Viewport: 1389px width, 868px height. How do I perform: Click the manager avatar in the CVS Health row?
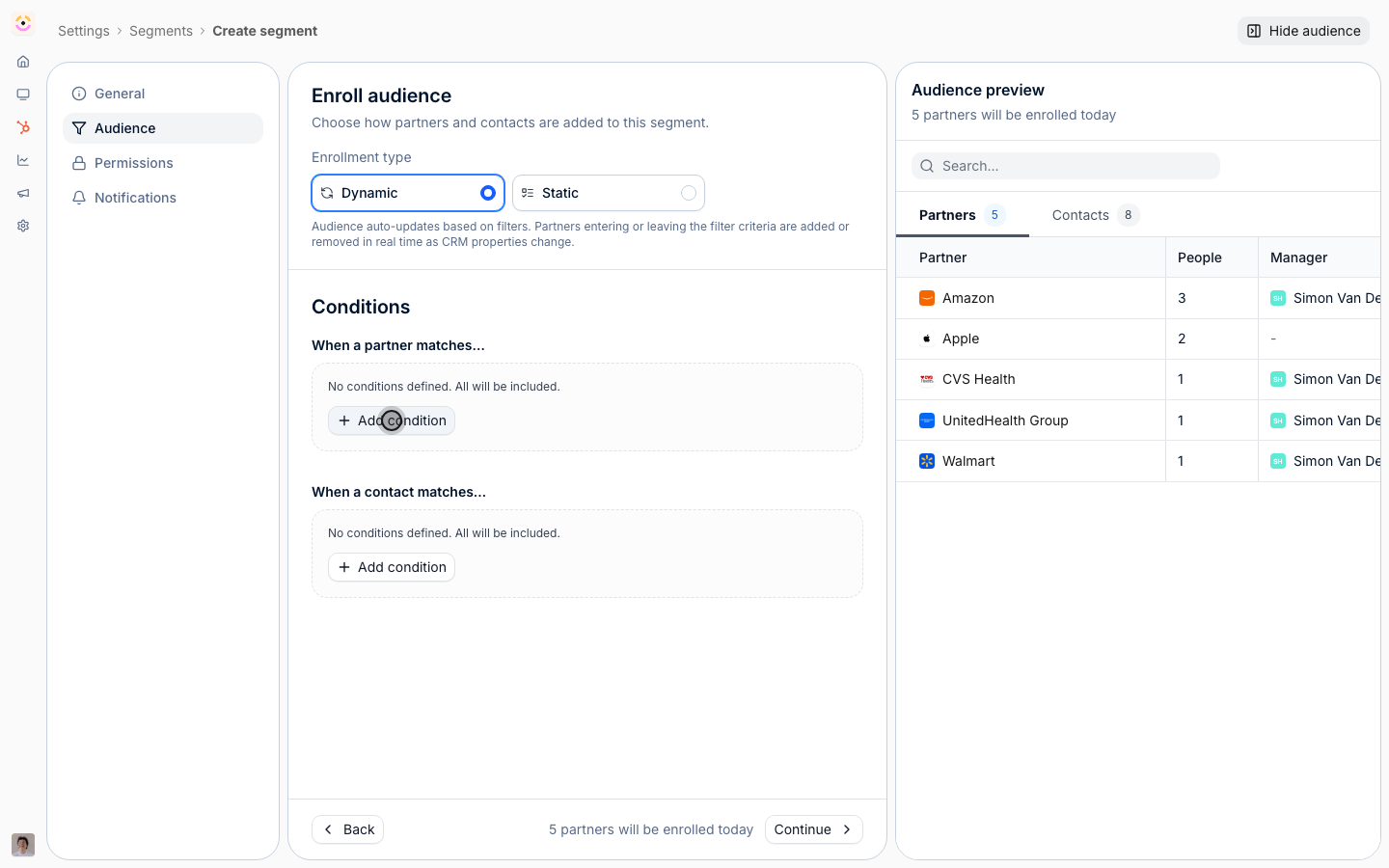point(1278,379)
